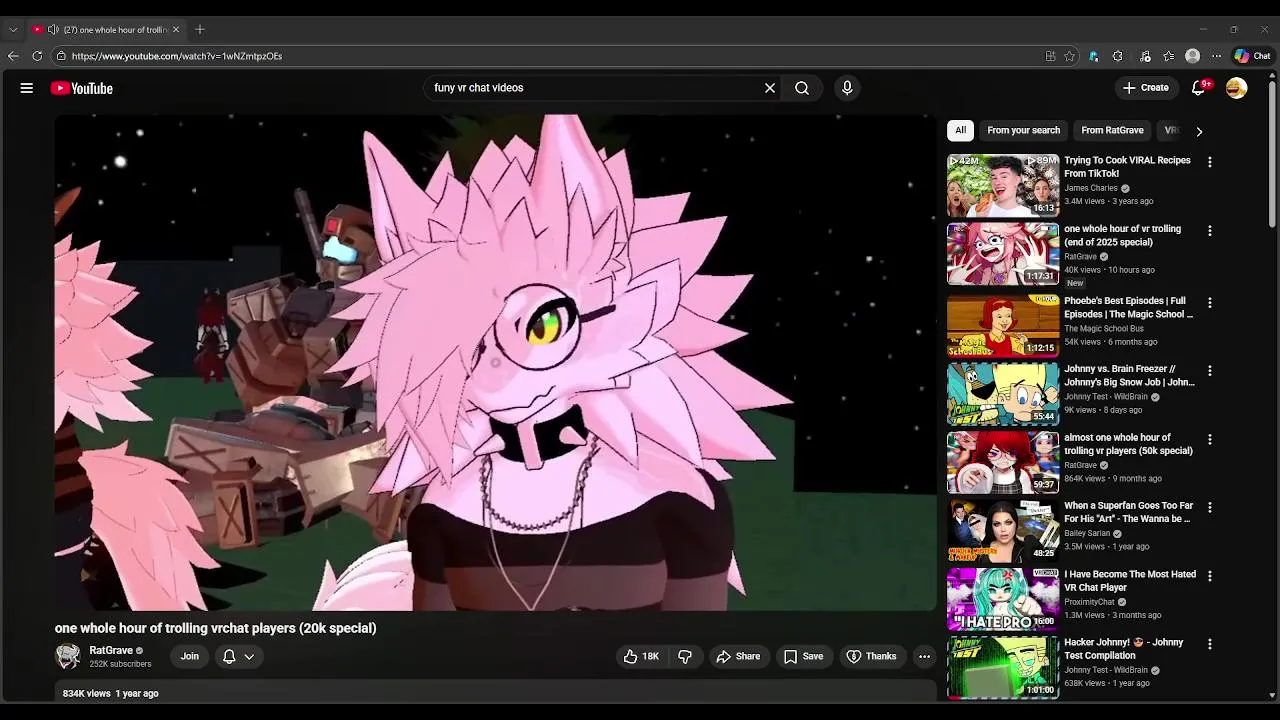
Task: Visit the Bailey Sarian channel
Action: click(1088, 534)
